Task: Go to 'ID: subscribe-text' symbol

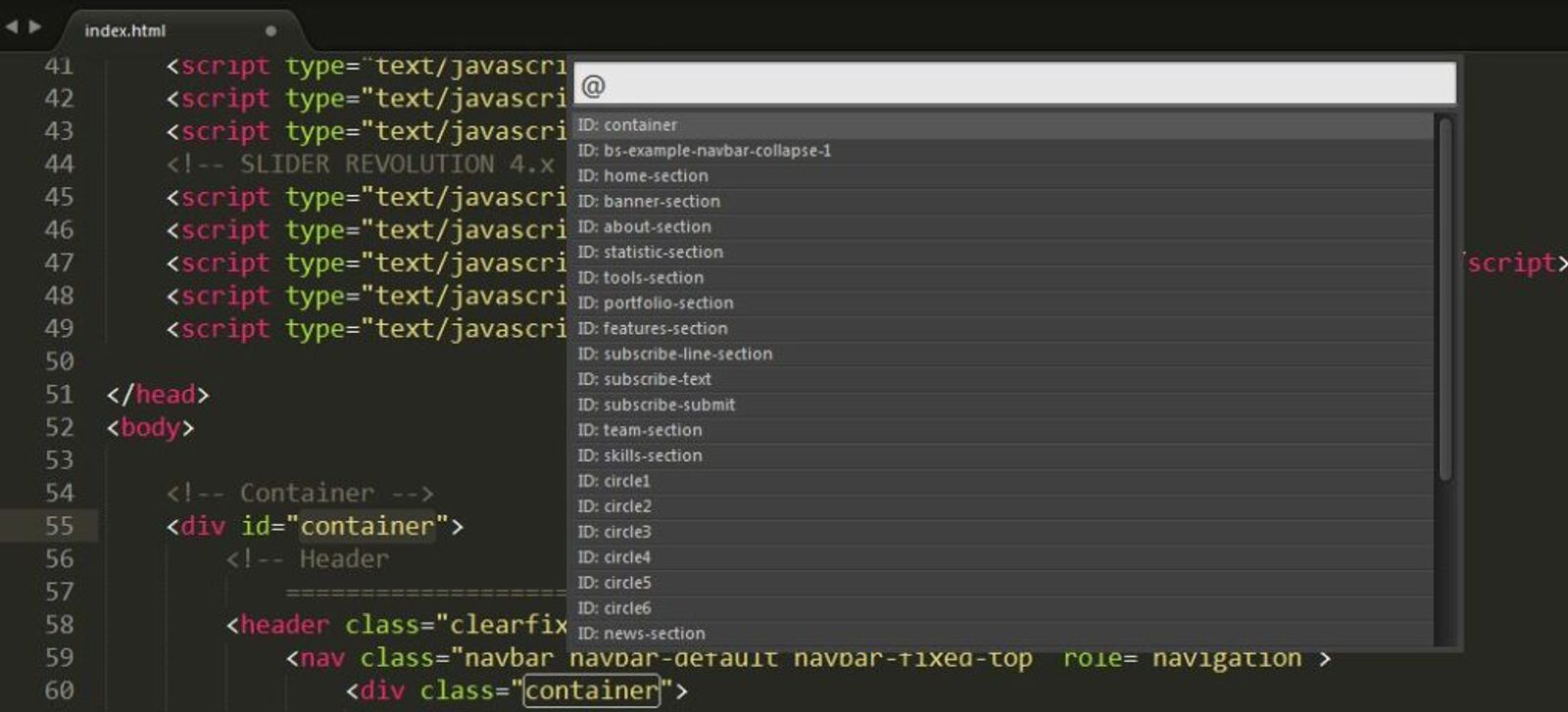Action: coord(1003,380)
